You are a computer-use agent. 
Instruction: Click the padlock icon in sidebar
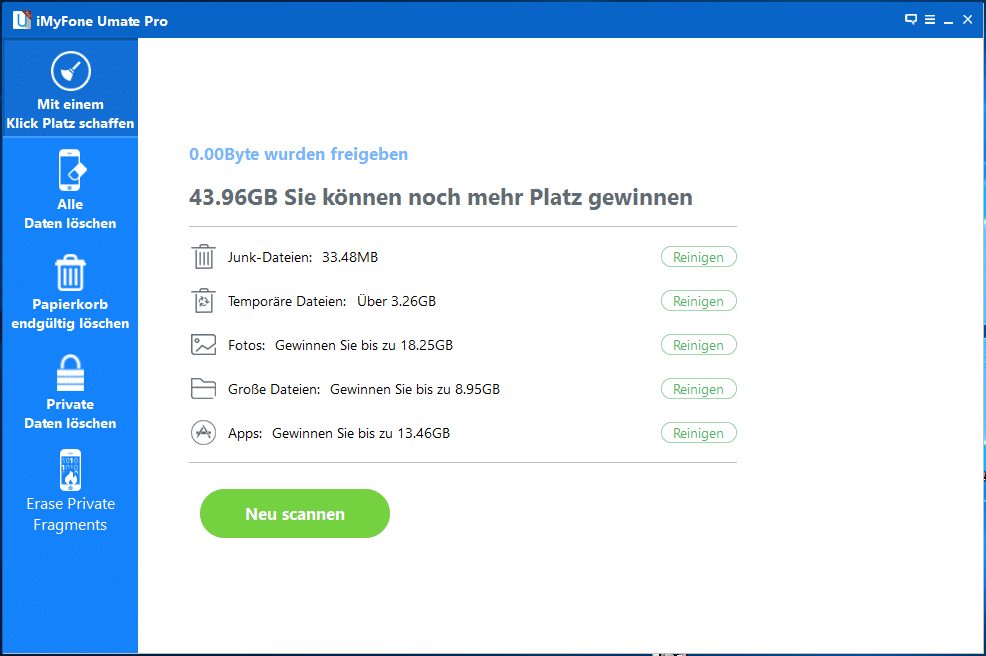point(70,372)
